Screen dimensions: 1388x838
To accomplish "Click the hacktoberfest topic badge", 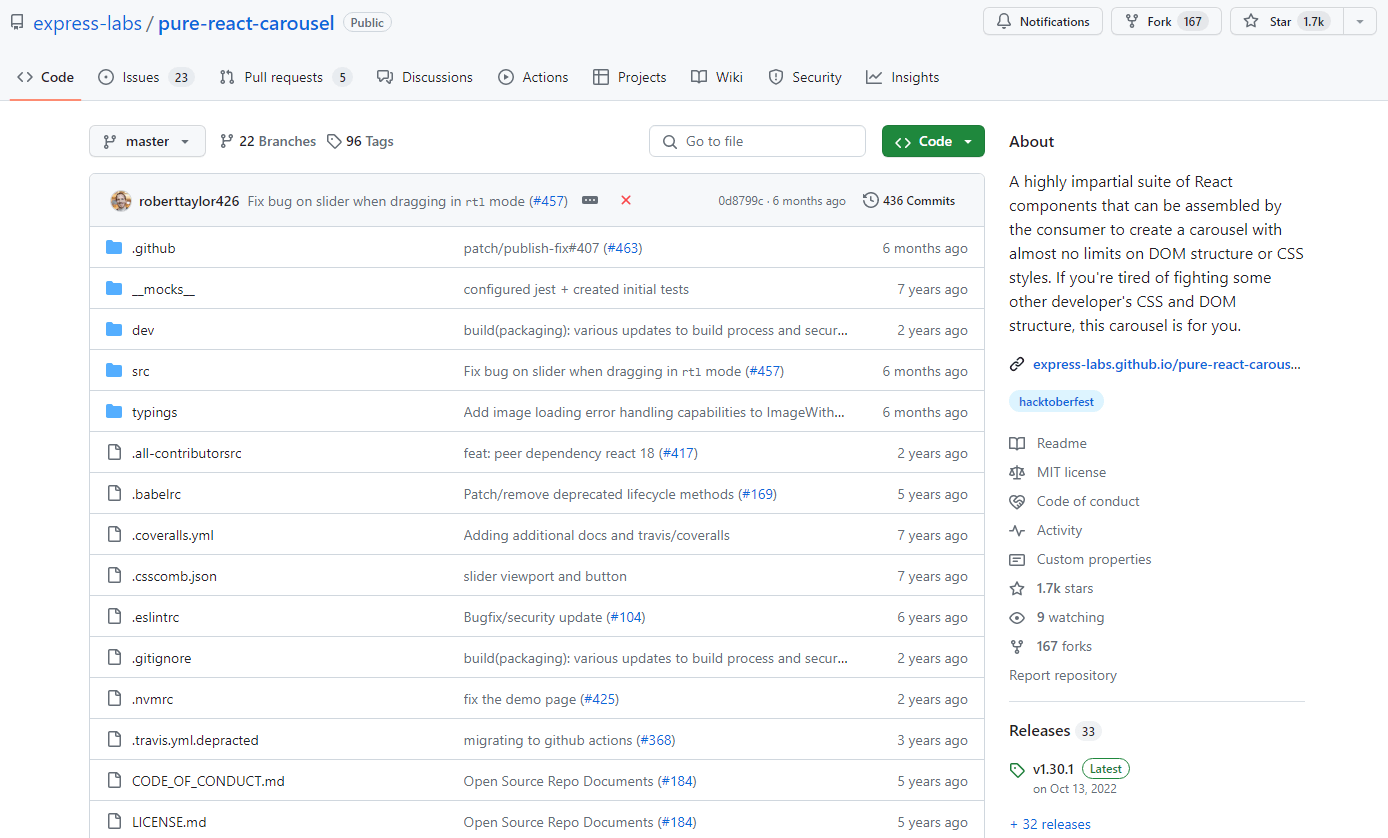I will tap(1056, 401).
